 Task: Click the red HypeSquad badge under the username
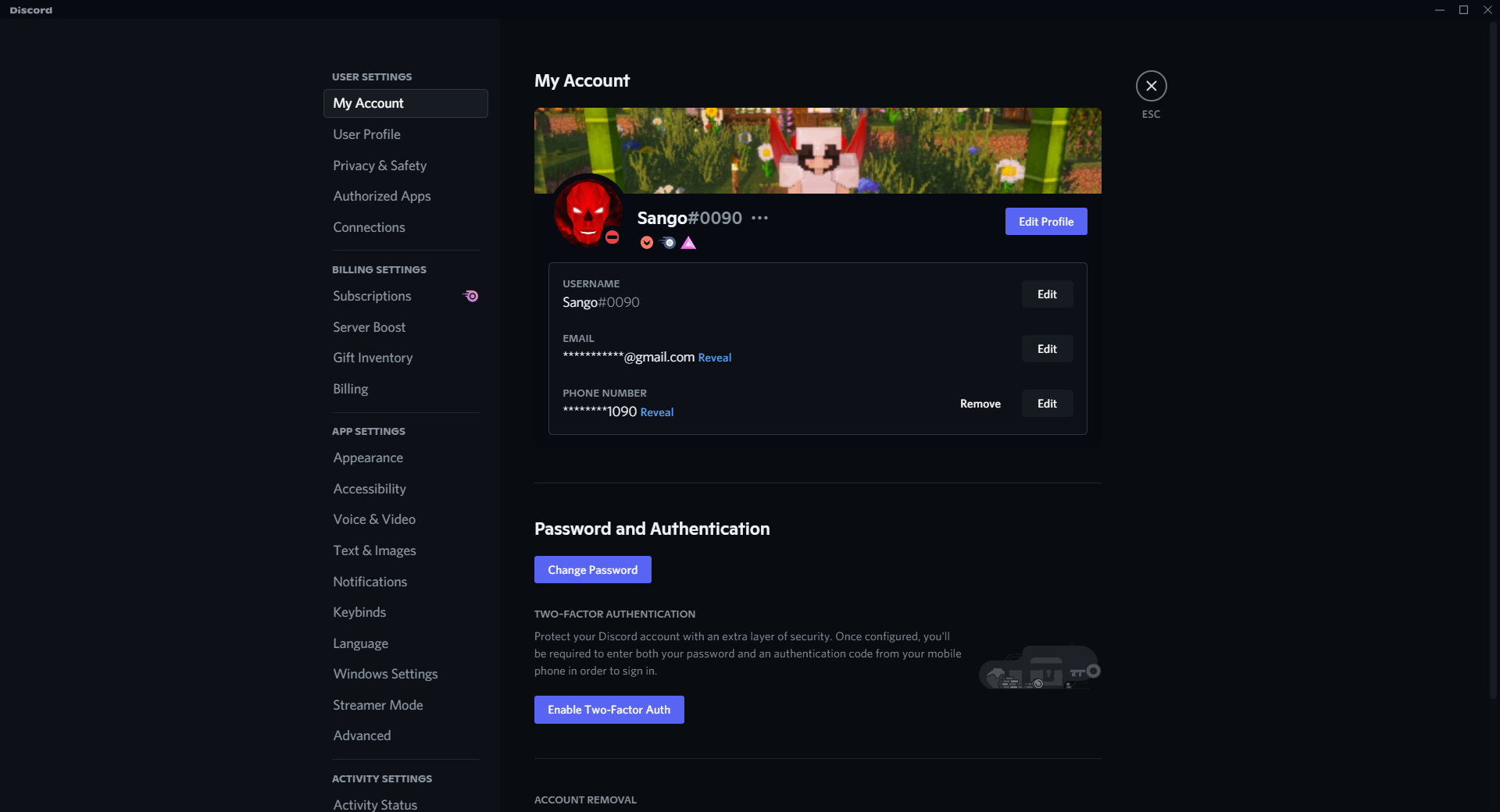(x=646, y=243)
